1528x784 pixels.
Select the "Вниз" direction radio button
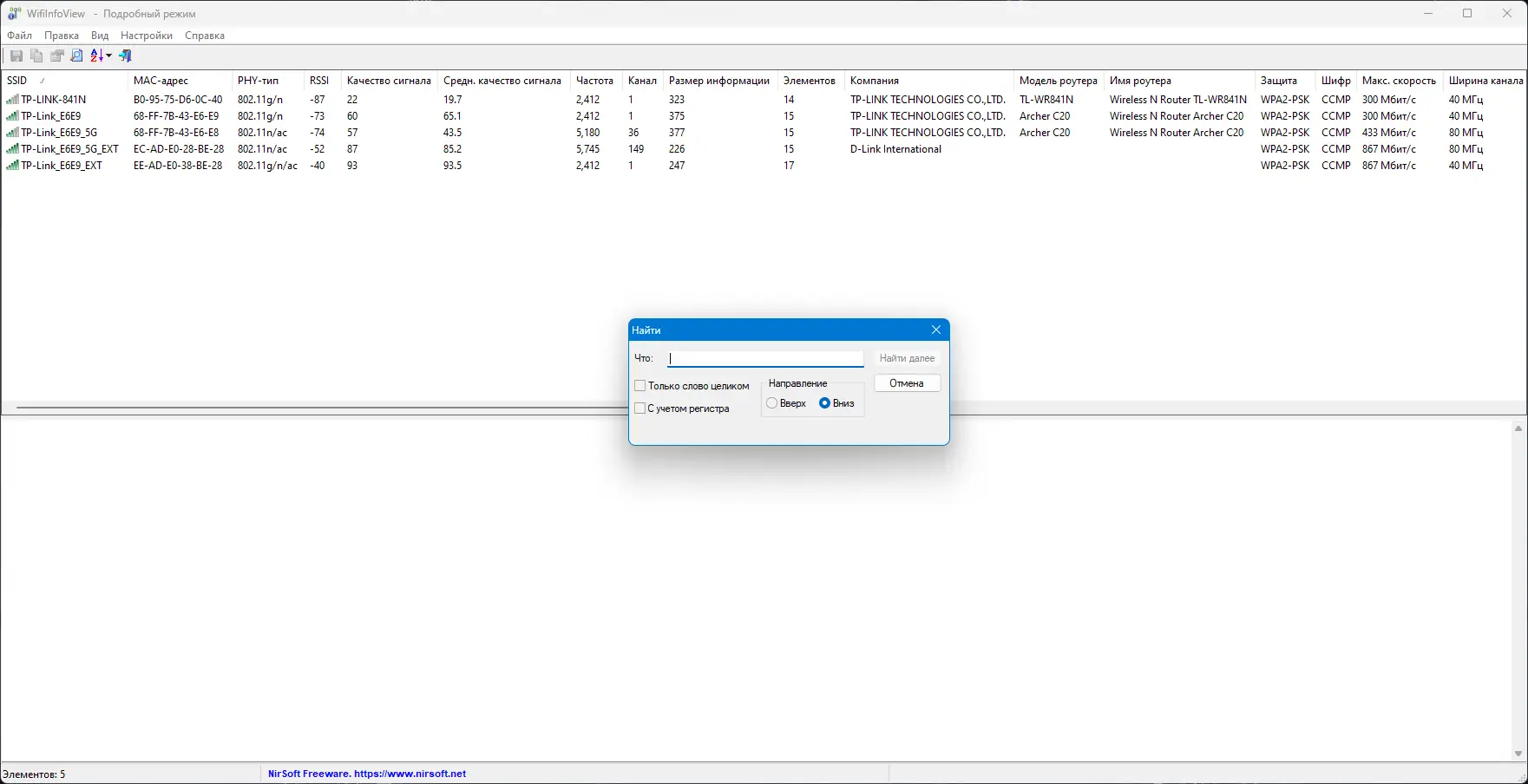point(824,403)
